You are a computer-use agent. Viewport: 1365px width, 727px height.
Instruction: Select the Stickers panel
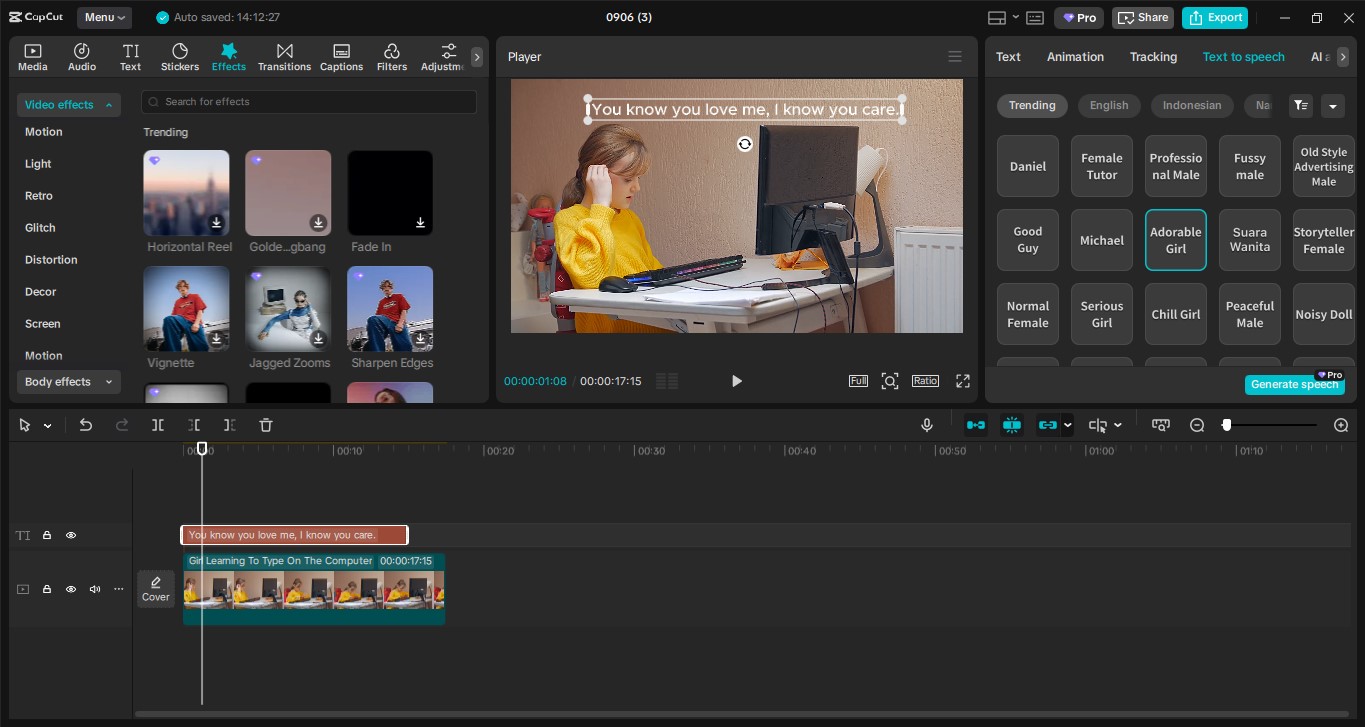coord(180,56)
